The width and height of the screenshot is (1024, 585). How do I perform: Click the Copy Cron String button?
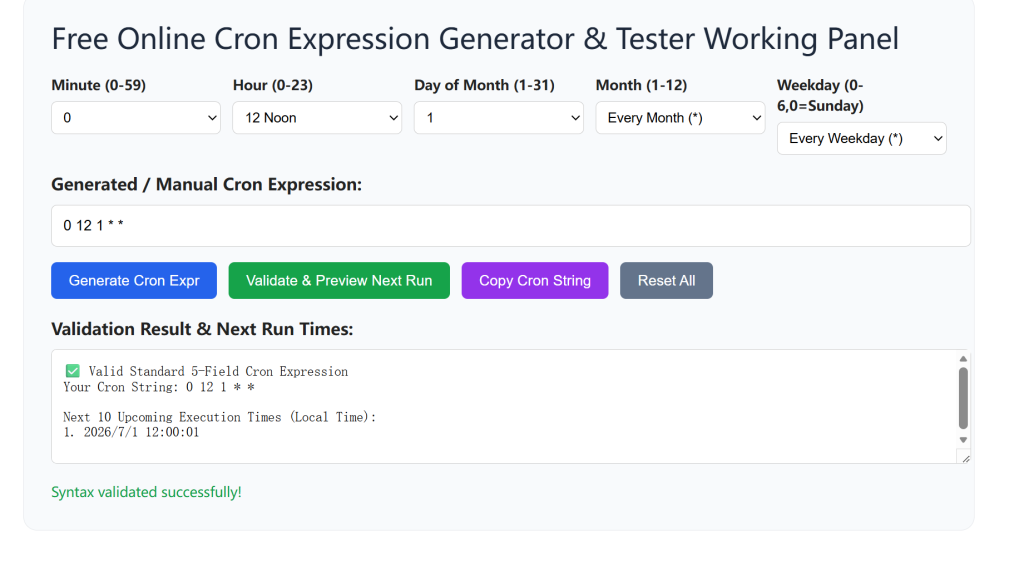pyautogui.click(x=535, y=281)
